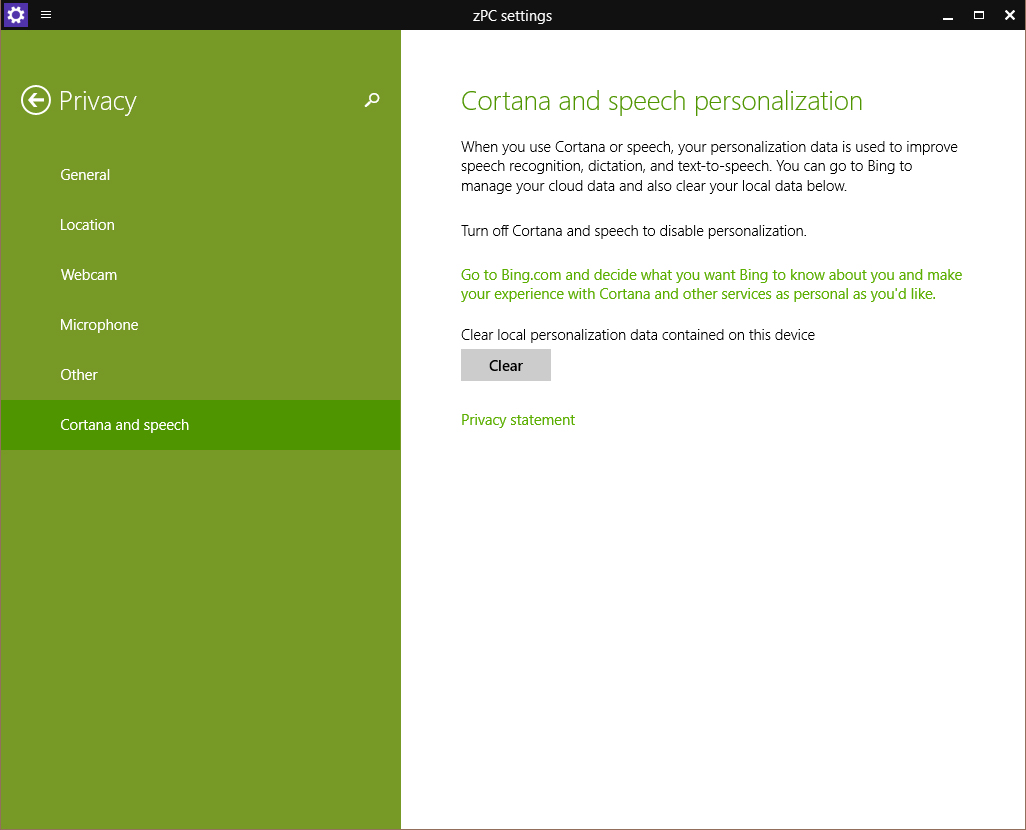This screenshot has height=830, width=1026.
Task: Follow the Go to Bing.com link
Action: tap(711, 284)
